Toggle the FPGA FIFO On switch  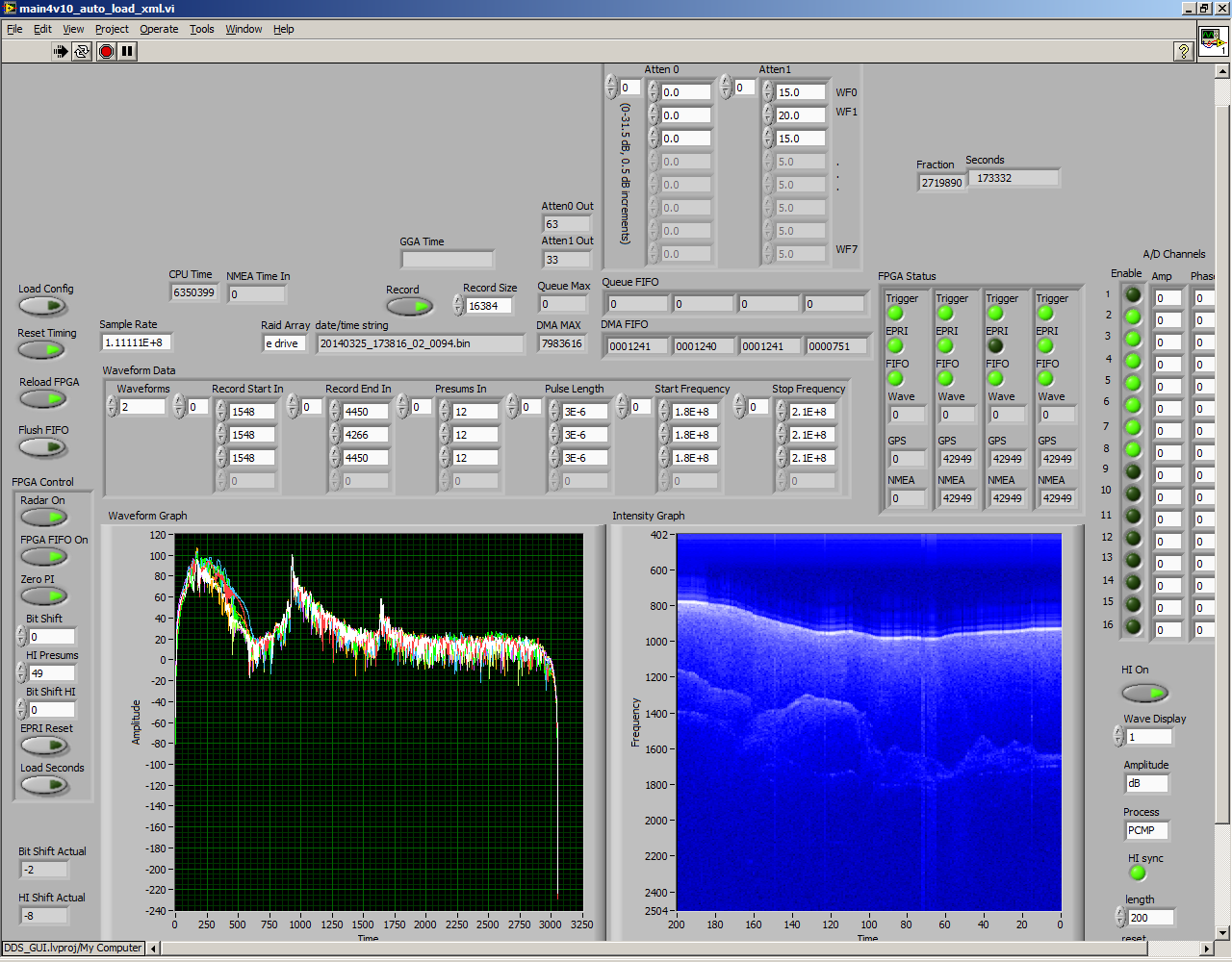coord(43,557)
